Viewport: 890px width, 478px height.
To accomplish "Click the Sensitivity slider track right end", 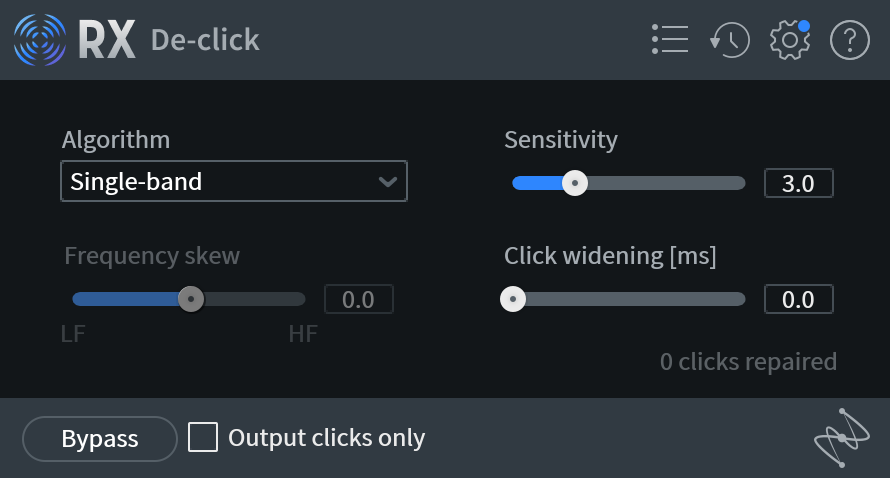I will 738,183.
